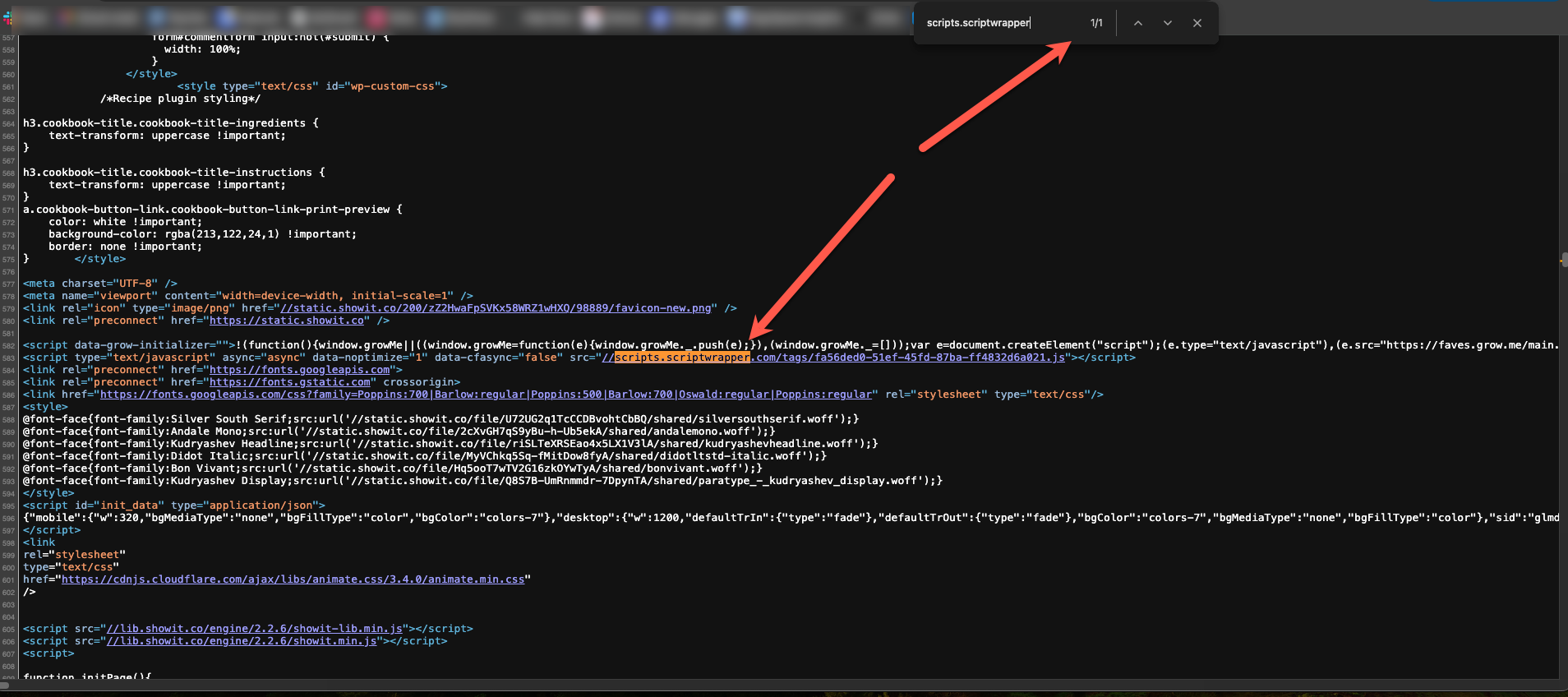Viewport: 1568px width, 697px height.
Task: Open the fonts.gstatic.com preconnect link
Action: pyautogui.click(x=290, y=382)
